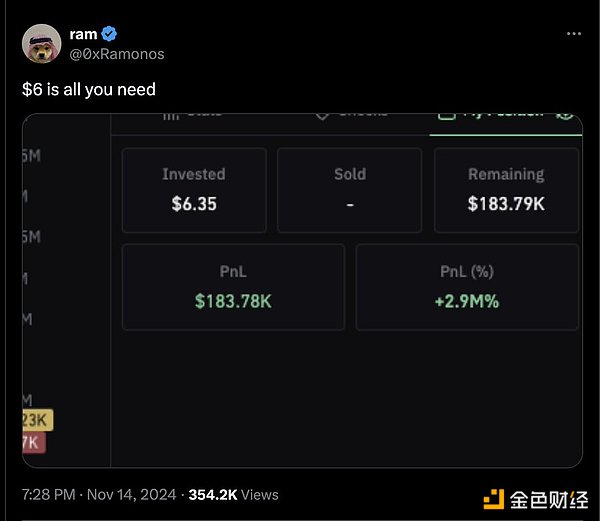
Task: Click the Nov 14, 2024 date
Action: click(x=132, y=495)
